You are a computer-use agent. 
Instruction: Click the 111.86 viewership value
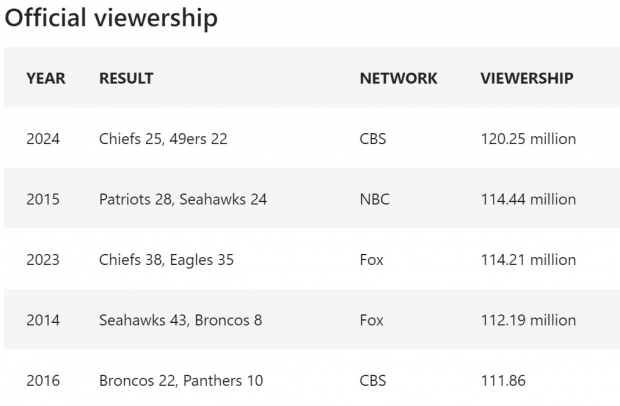503,381
